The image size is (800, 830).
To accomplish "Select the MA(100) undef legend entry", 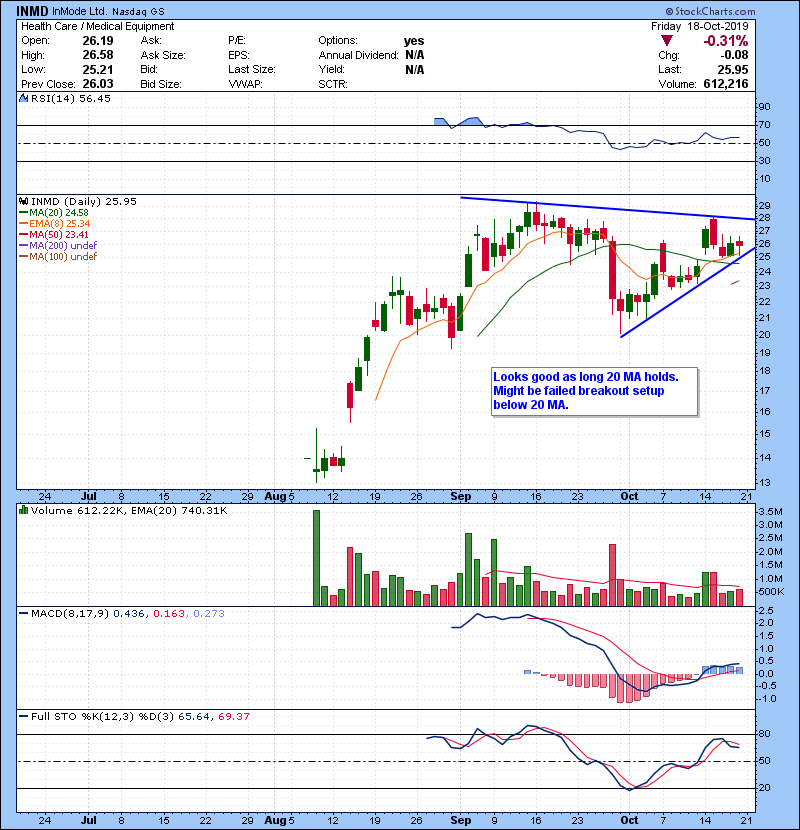I will 58,256.
